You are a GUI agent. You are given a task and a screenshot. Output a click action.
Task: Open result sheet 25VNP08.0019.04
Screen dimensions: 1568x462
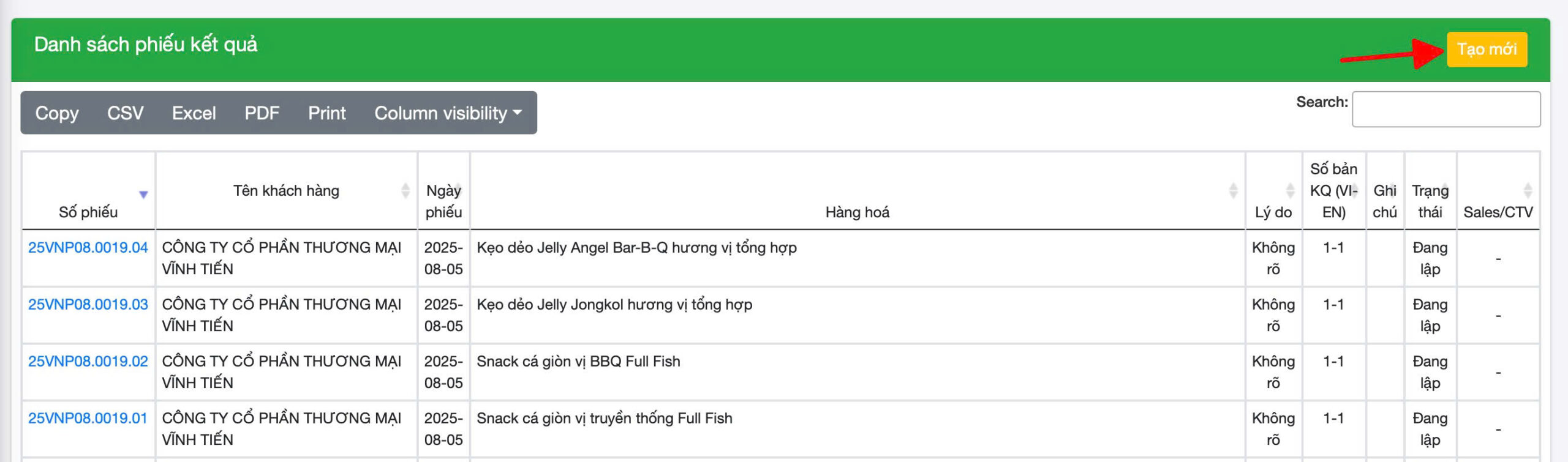point(88,248)
